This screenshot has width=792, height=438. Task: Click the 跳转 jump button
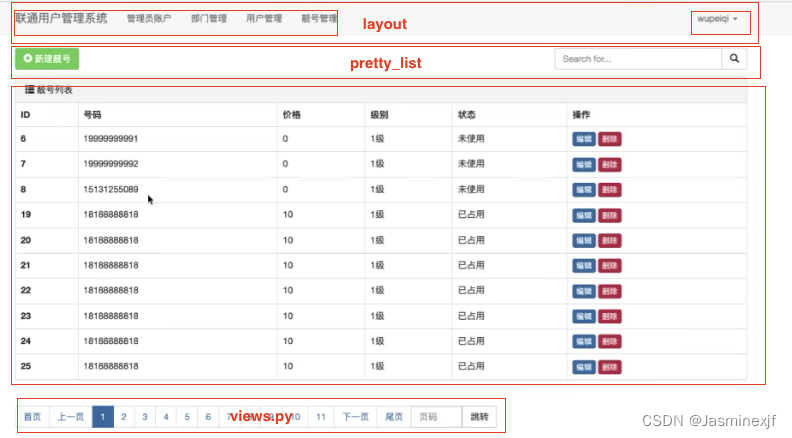479,417
